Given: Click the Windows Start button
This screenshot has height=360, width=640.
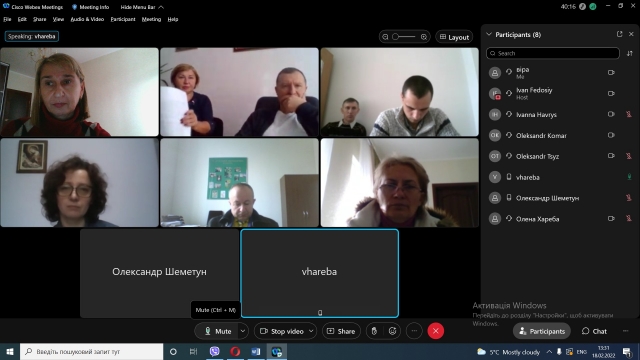Looking at the screenshot, I should (10, 351).
